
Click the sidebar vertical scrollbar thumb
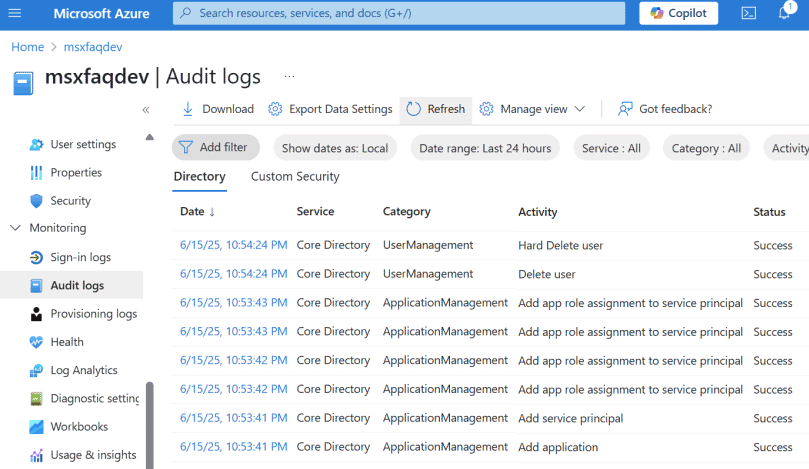pos(150,425)
